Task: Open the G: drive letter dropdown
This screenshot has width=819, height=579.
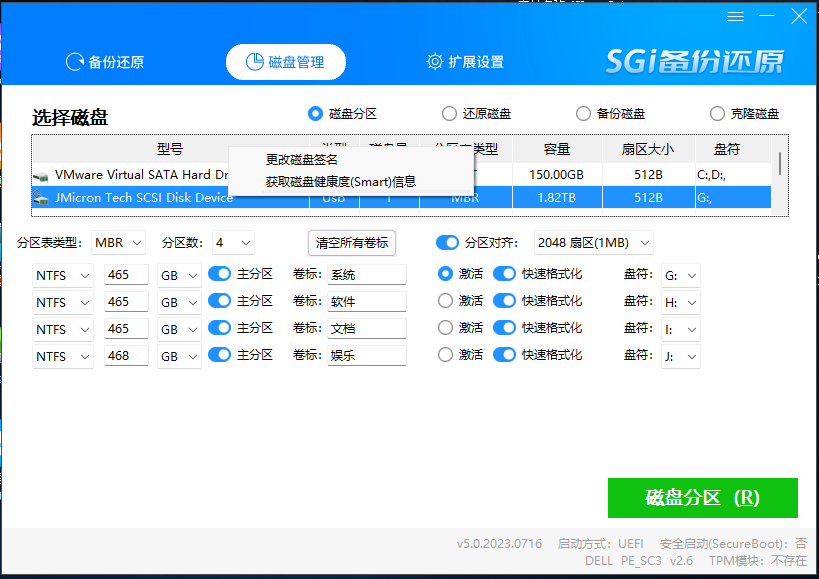Action: tap(681, 275)
